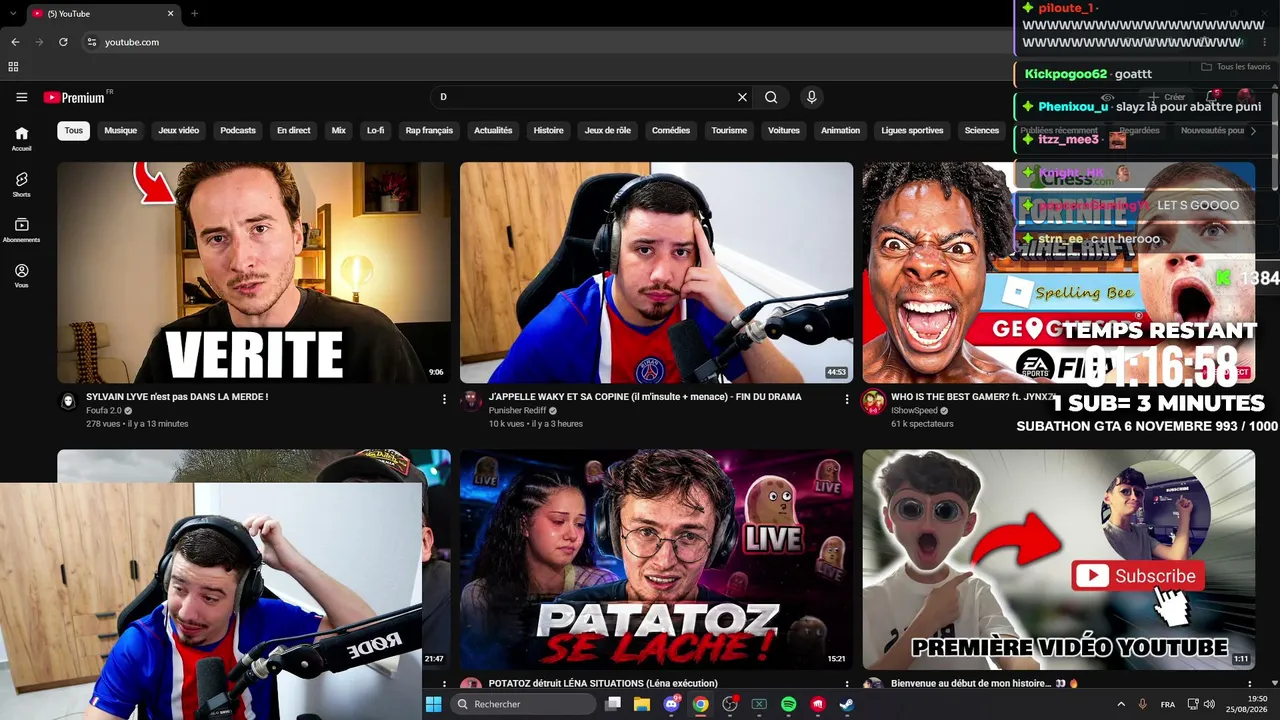Open options menu for WAKY video
Image resolution: width=1280 pixels, height=720 pixels.
pyautogui.click(x=846, y=399)
